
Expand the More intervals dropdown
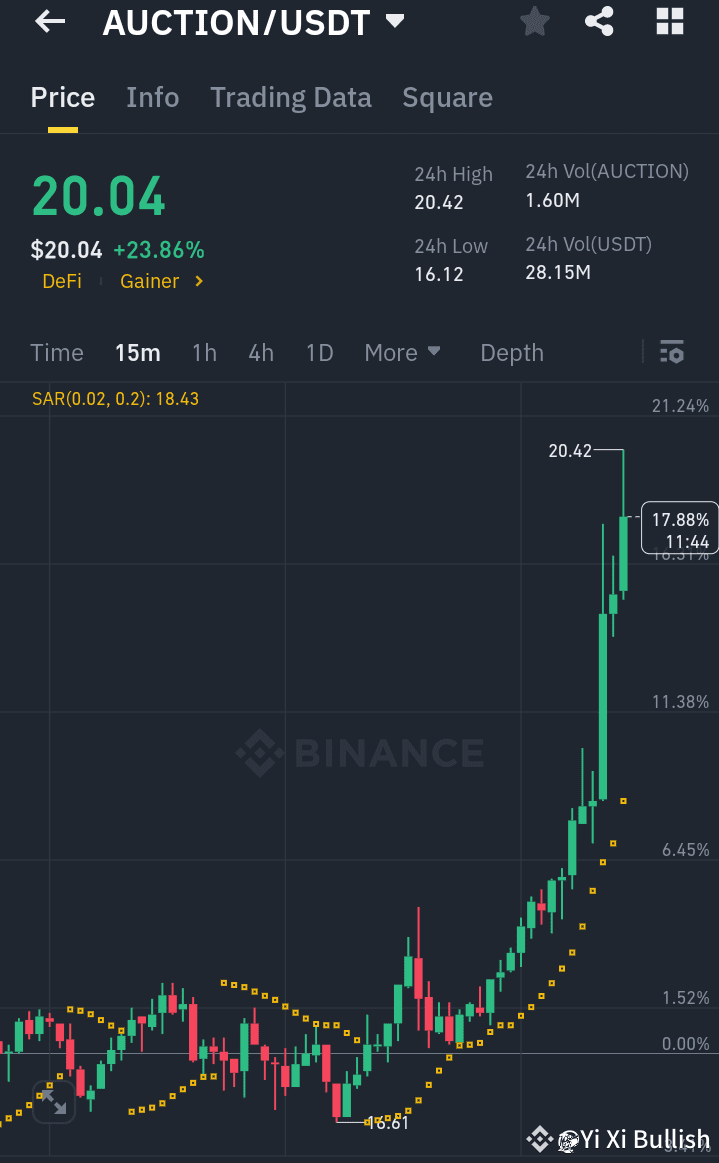[402, 352]
